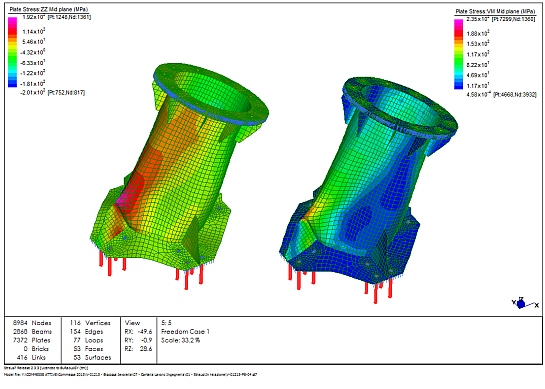Viewport: 545px width, 389px height.
Task: Click the 2868 Beams count entry
Action: [32, 332]
